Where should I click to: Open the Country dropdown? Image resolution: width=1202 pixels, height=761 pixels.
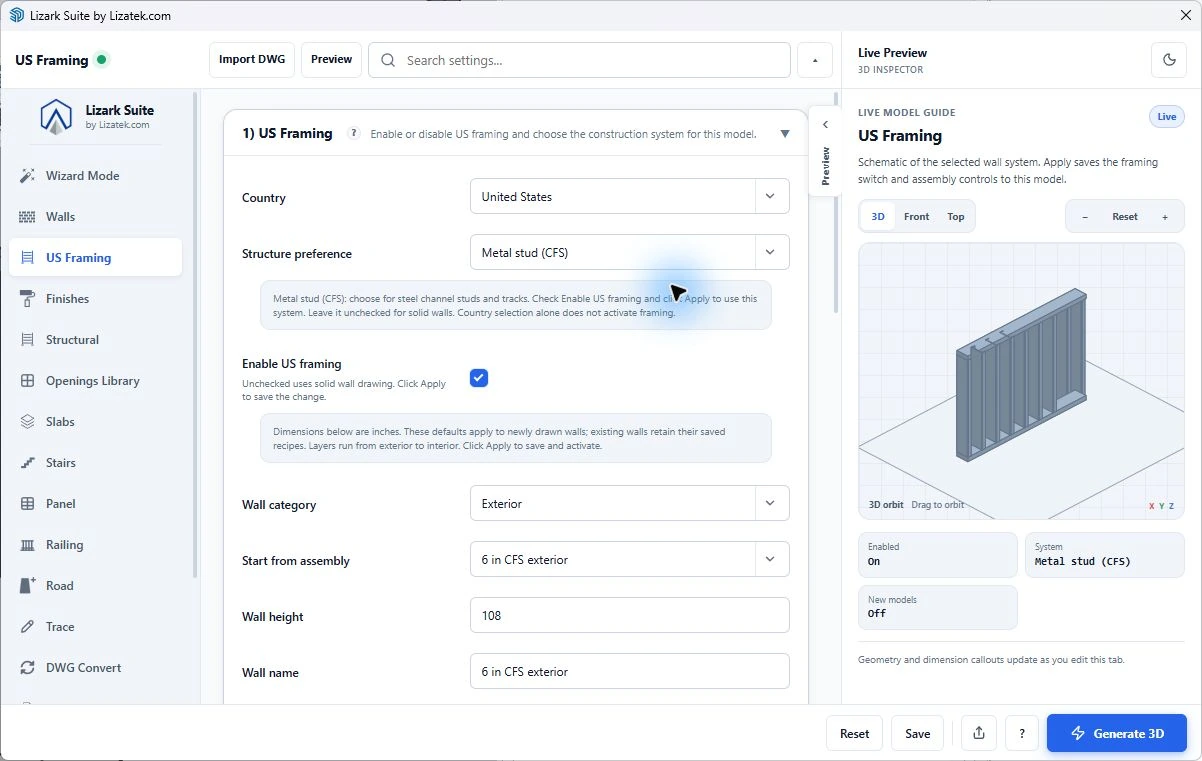pyautogui.click(x=629, y=197)
